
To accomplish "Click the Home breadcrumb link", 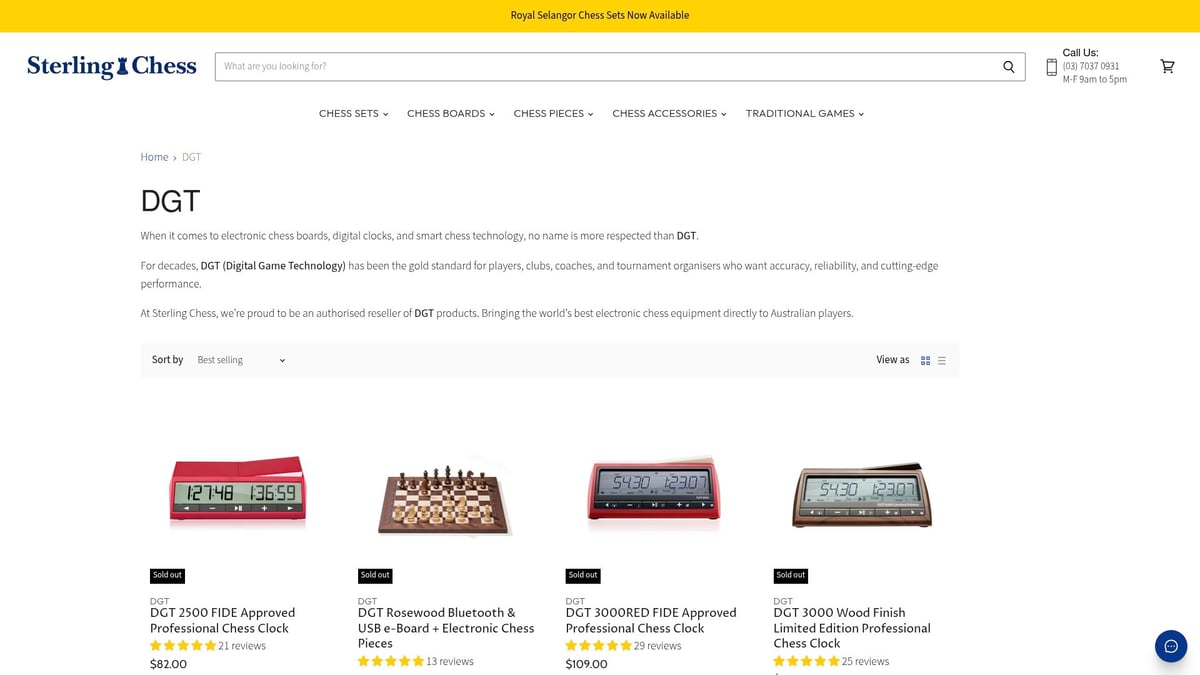I will pos(154,157).
